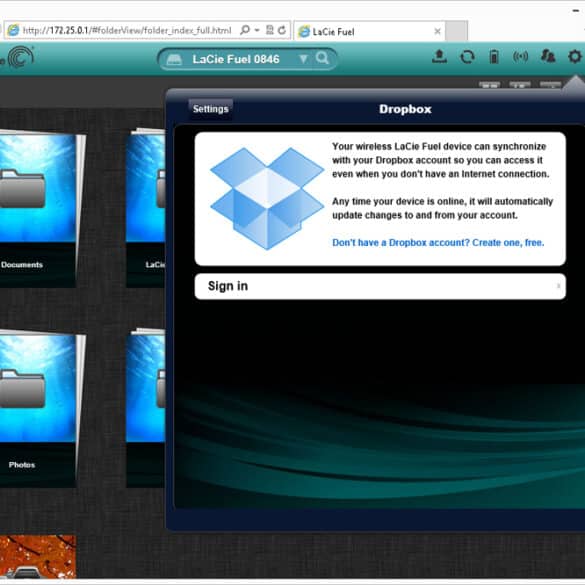Click the Dropbox panel title

tap(405, 109)
